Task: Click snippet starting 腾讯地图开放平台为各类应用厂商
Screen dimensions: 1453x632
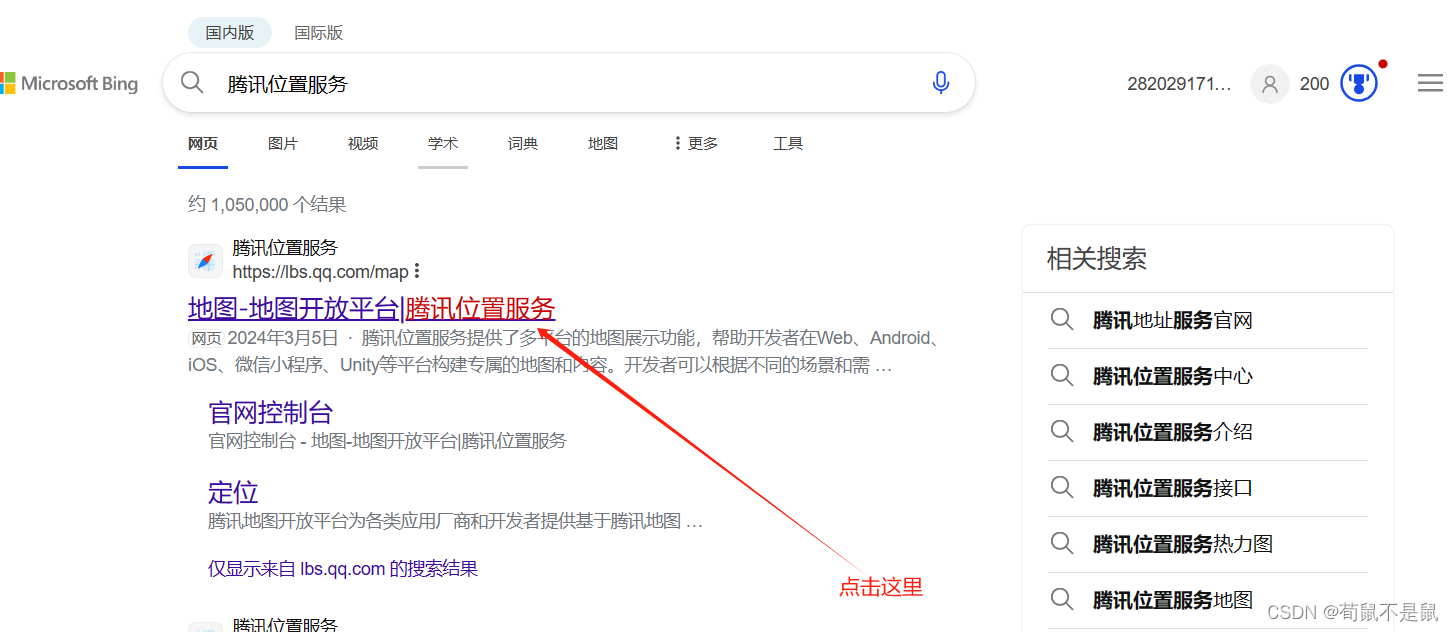Action: click(455, 521)
